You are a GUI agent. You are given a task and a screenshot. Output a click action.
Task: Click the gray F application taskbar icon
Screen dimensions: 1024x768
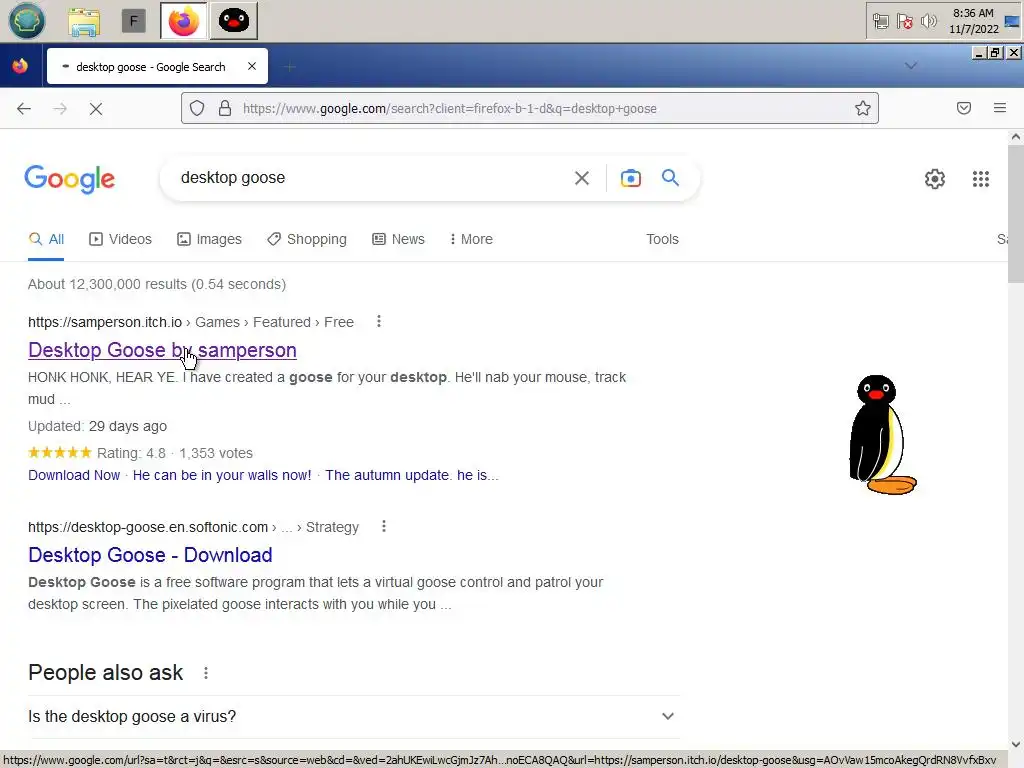click(134, 22)
